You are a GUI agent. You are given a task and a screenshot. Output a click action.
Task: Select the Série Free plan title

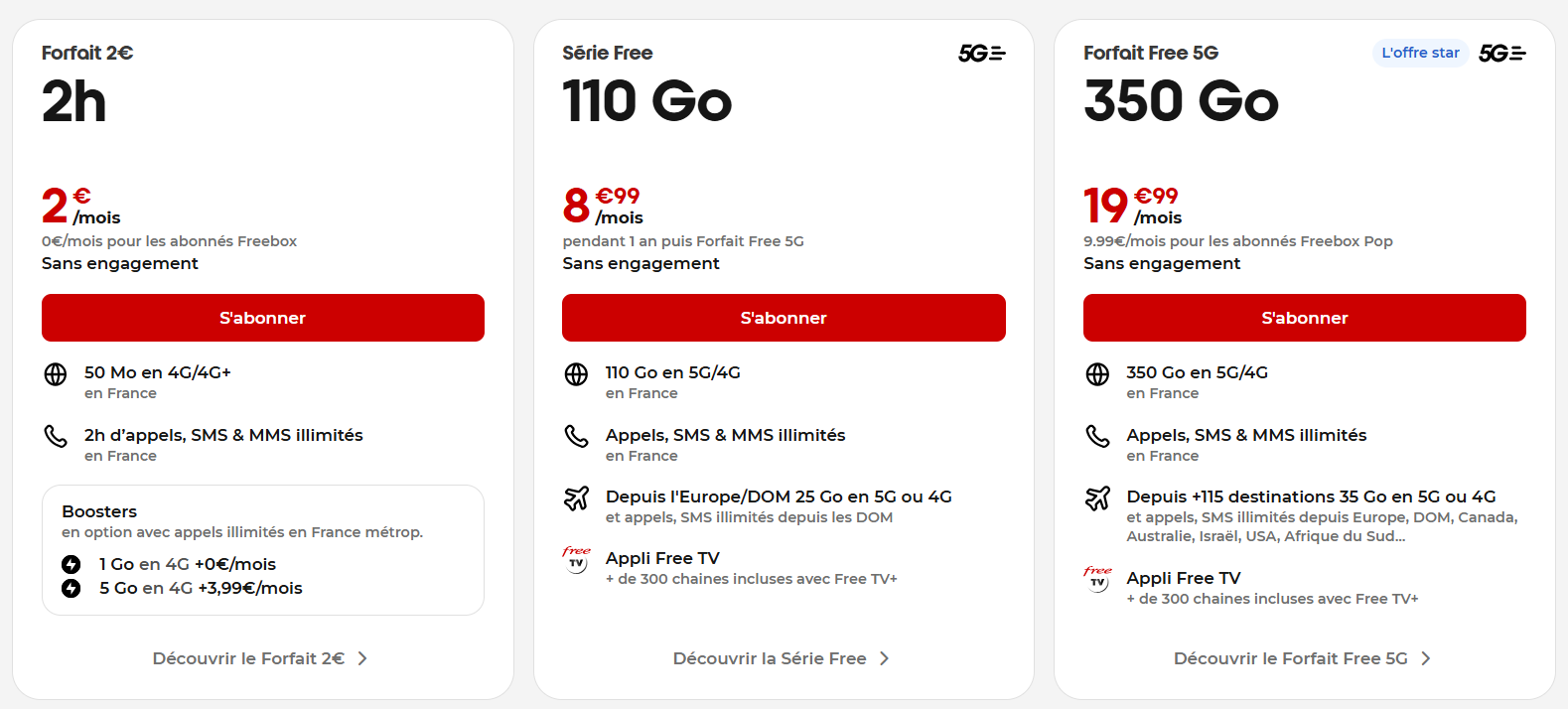click(608, 53)
